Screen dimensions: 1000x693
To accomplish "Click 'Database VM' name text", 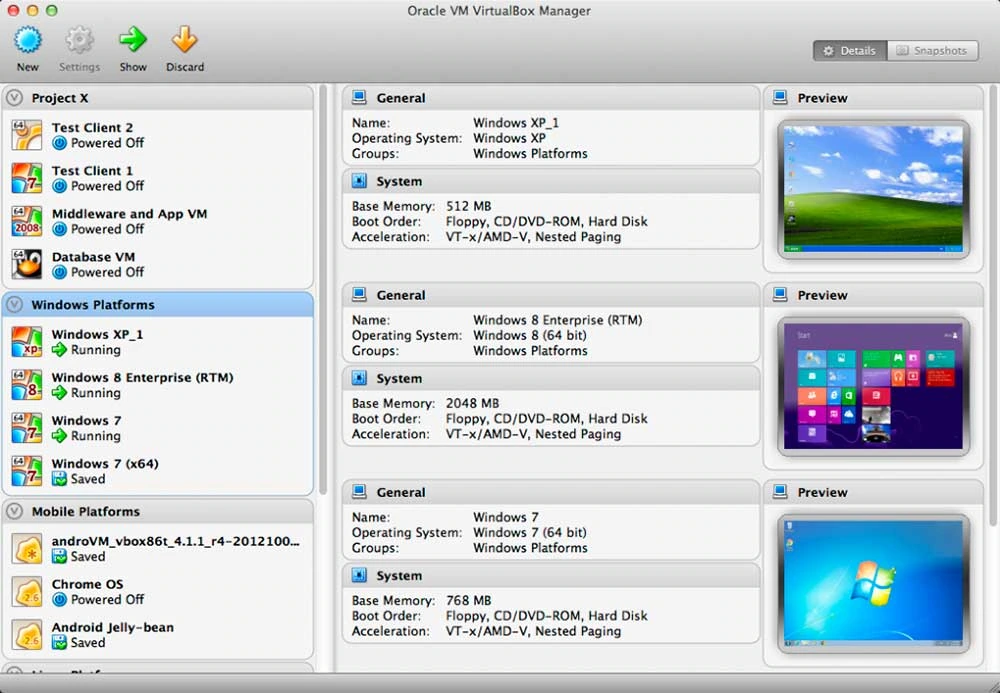I will pos(93,257).
